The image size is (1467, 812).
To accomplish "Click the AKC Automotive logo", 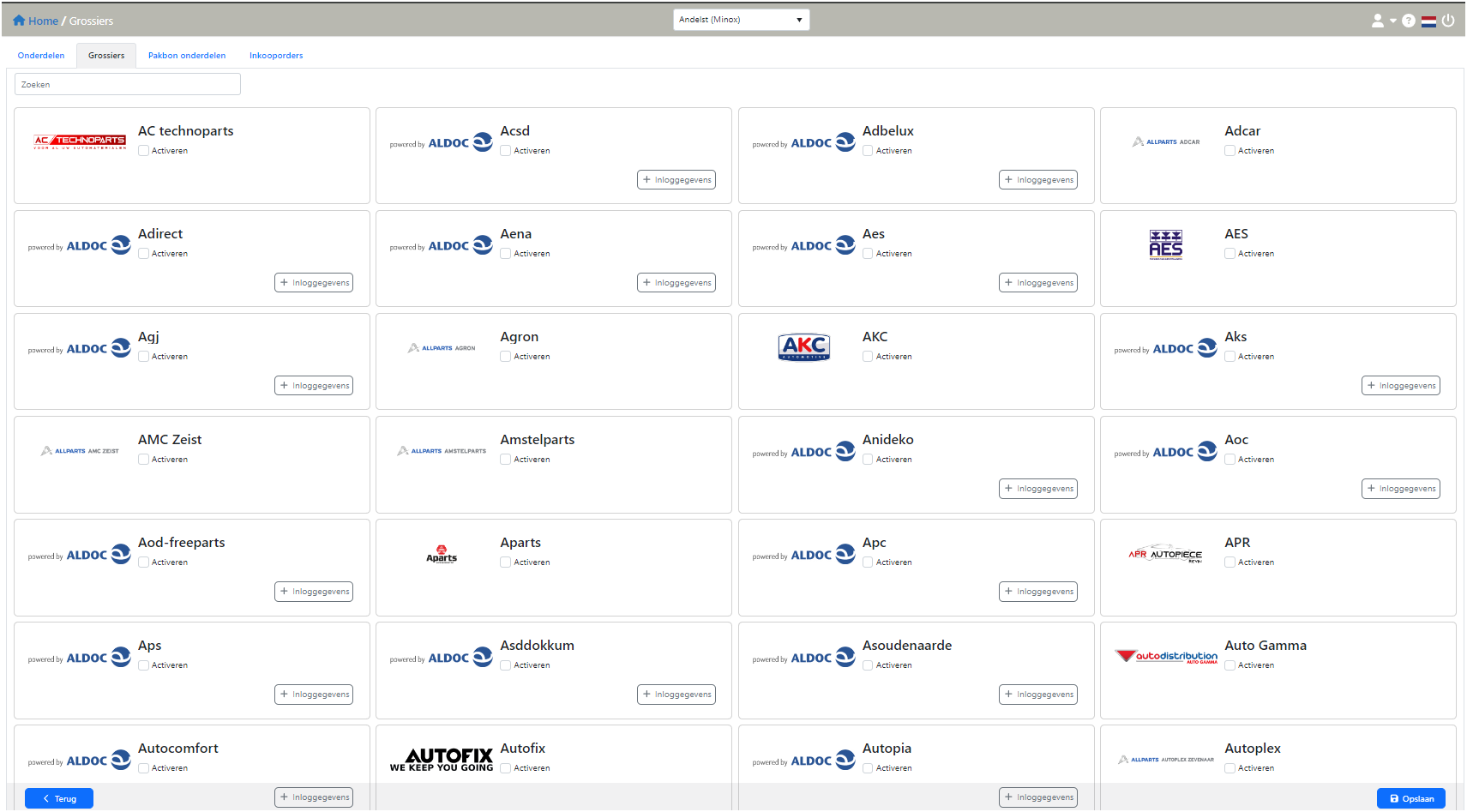I will point(803,347).
